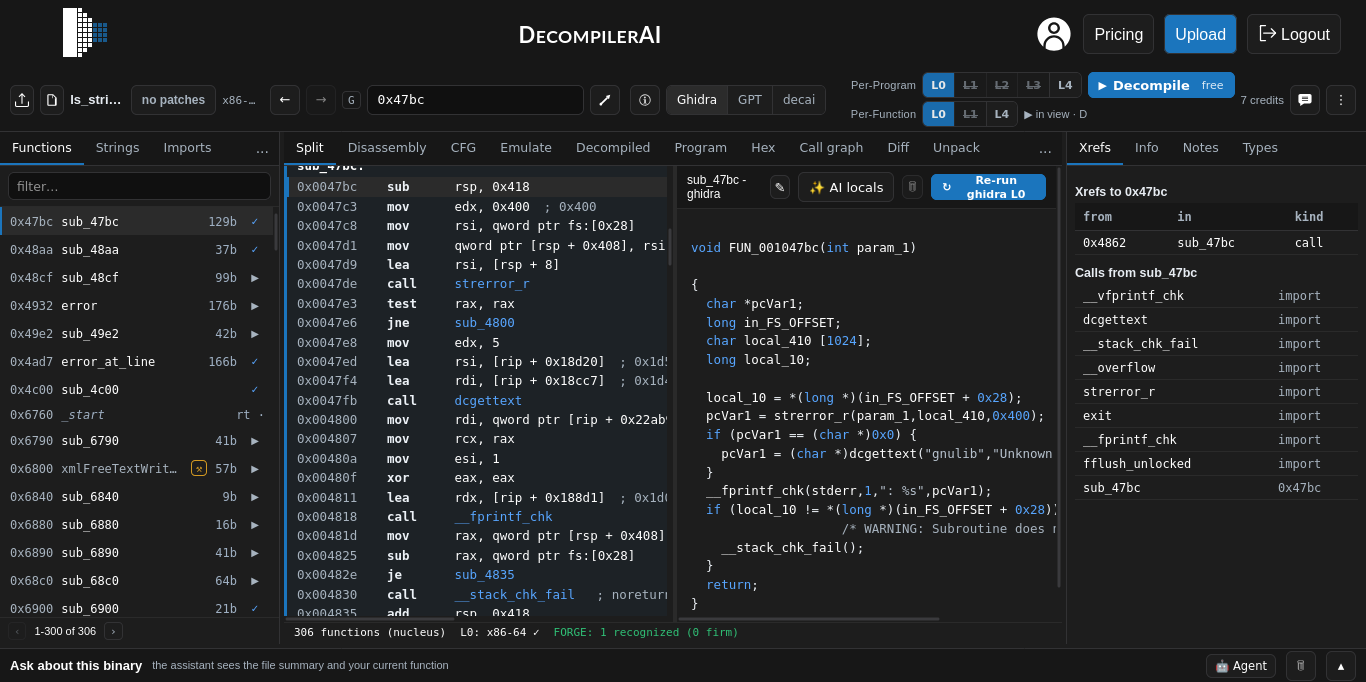This screenshot has height=682, width=1366.
Task: Select the error_at_line function row
Action: coord(139,362)
